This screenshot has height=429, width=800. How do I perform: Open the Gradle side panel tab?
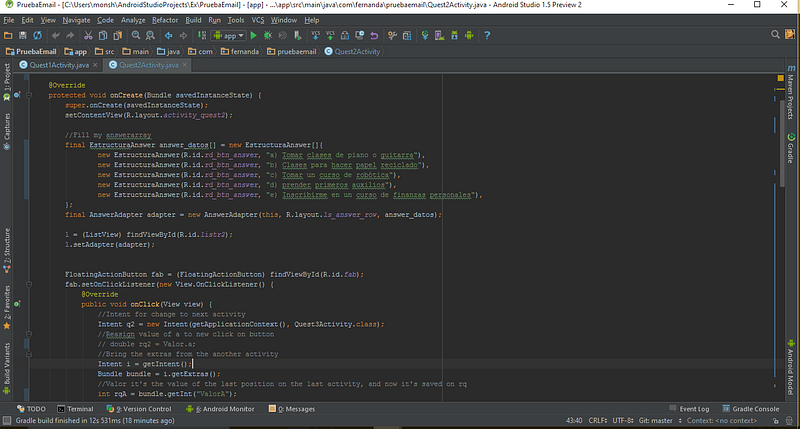791,148
